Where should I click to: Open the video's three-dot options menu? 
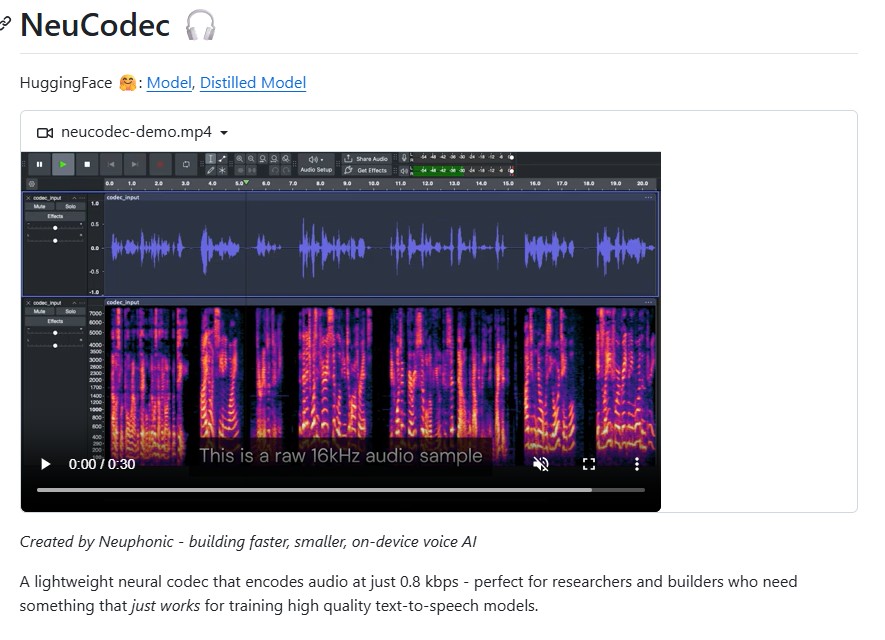[x=637, y=464]
